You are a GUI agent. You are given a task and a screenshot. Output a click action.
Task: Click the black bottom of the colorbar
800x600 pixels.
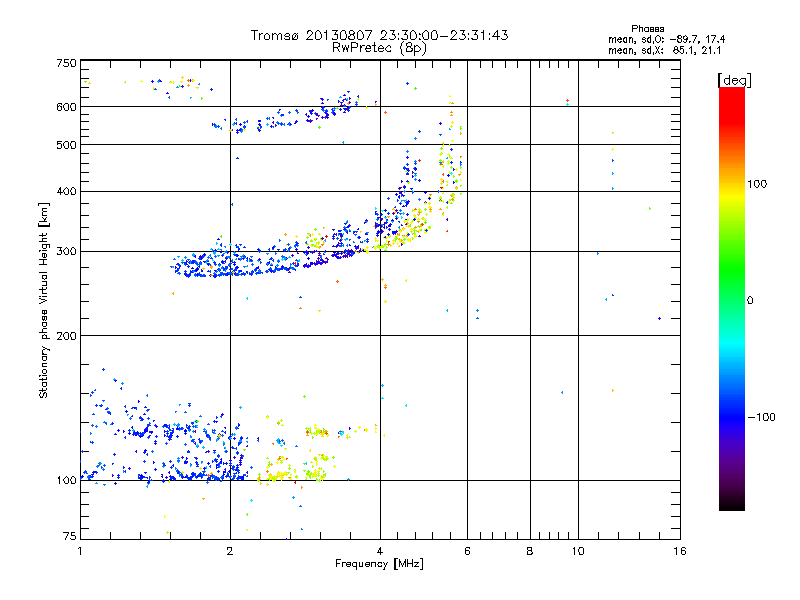point(732,503)
